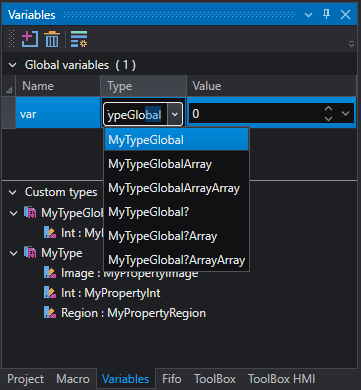Open the Variables panel window-position arrow
The height and width of the screenshot is (390, 361).
coord(309,15)
